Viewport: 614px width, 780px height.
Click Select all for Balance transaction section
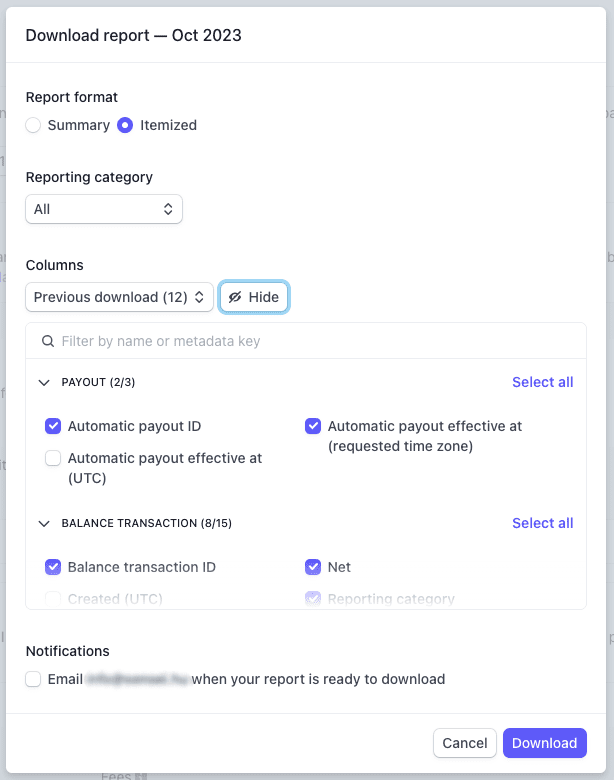pyautogui.click(x=542, y=523)
